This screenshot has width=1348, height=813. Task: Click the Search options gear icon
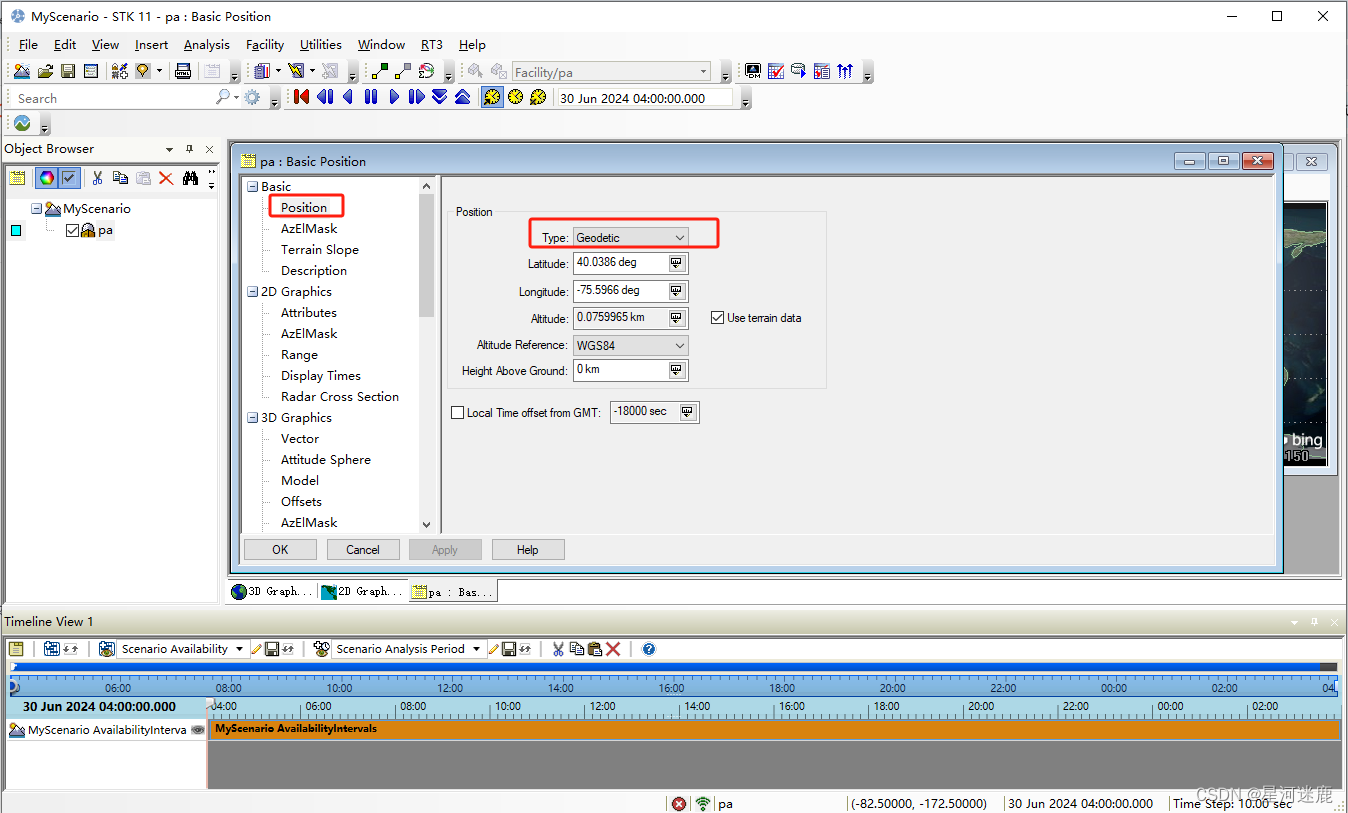(252, 98)
